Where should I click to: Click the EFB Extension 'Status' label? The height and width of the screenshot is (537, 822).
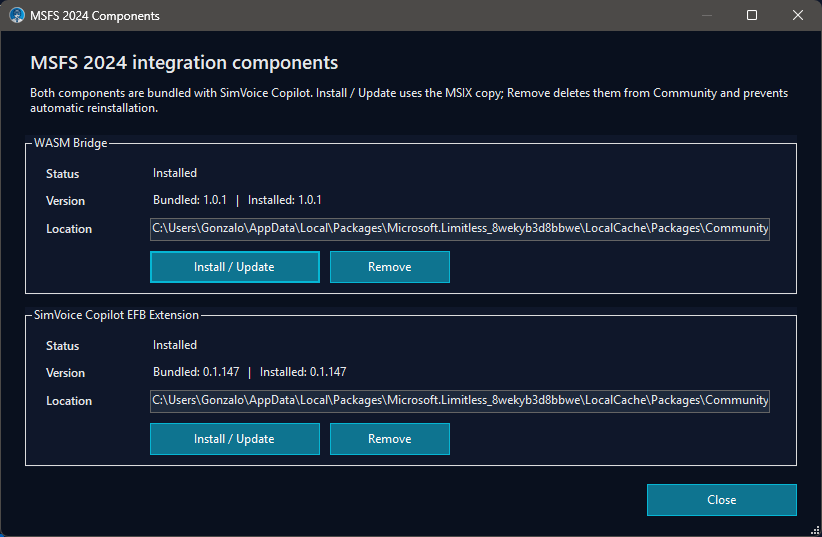pos(62,346)
